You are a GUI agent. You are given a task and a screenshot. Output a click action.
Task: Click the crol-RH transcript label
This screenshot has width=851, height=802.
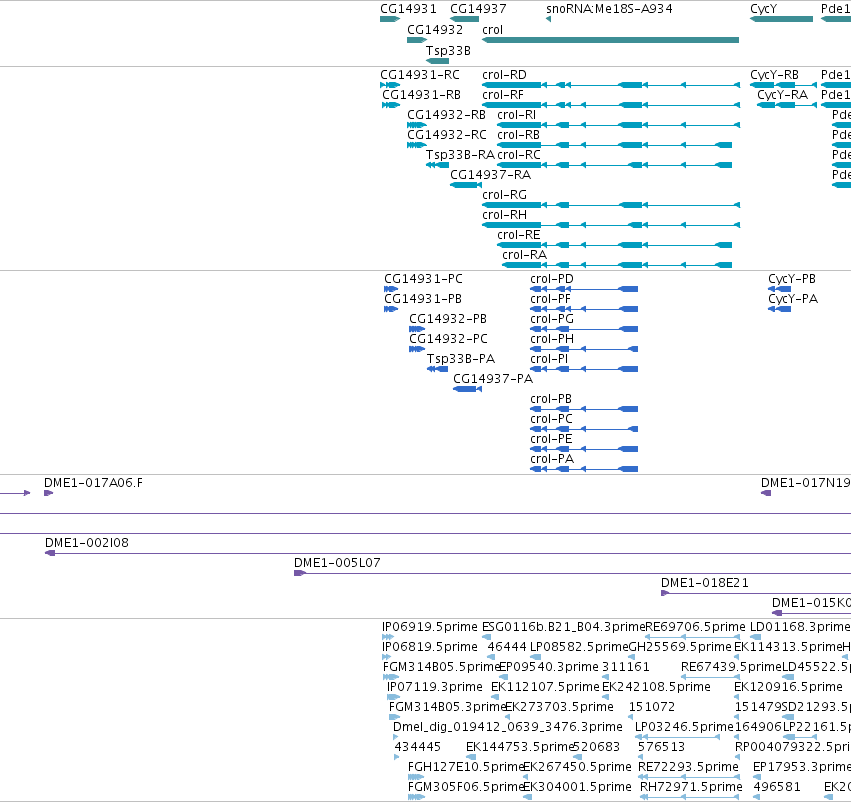coord(504,215)
